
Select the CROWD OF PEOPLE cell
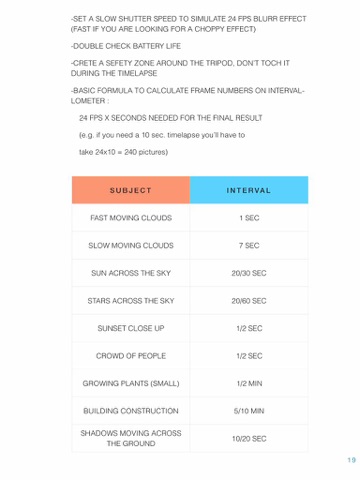point(131,356)
